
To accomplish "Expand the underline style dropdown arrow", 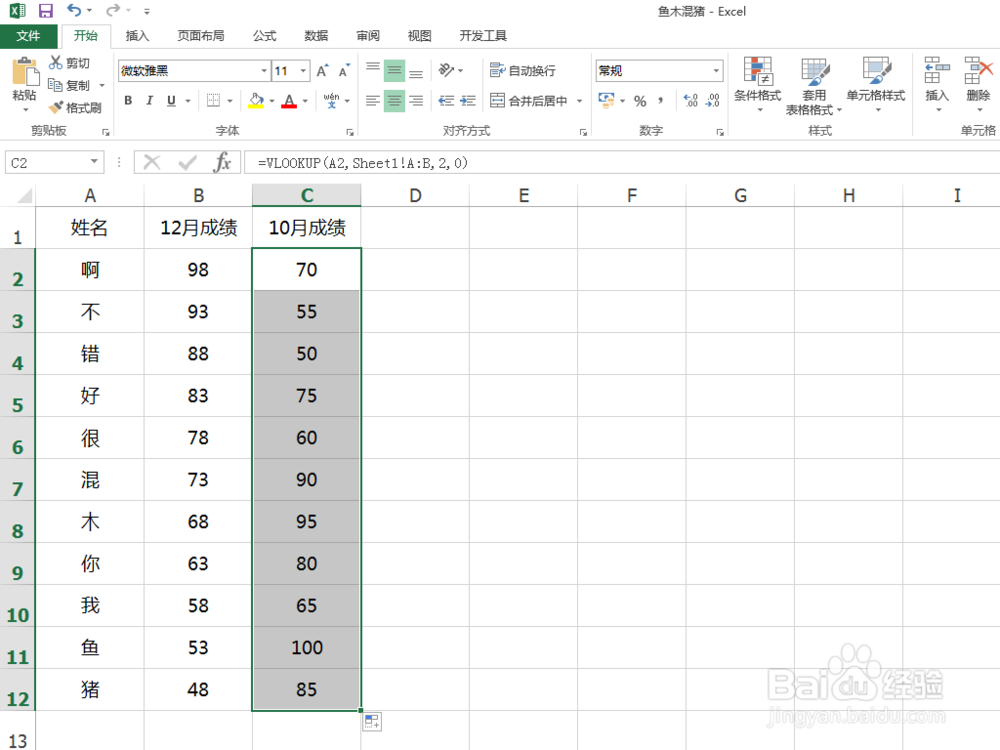I will click(x=188, y=101).
